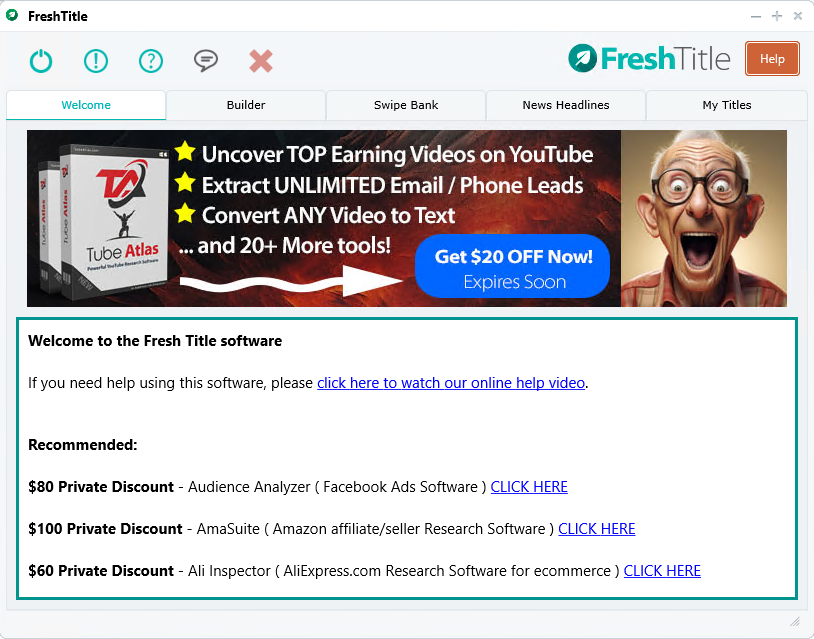Open the Swipe Bank tab
This screenshot has height=639, width=814.
click(406, 105)
